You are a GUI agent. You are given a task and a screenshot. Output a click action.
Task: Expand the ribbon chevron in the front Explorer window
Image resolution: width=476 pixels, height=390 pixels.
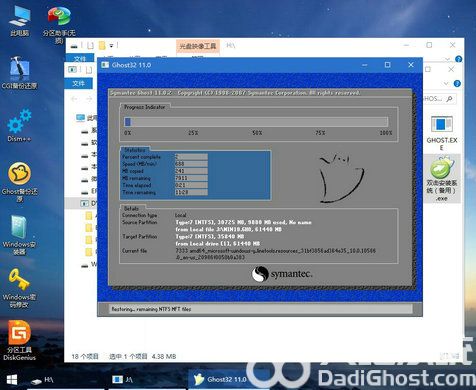pos(446,83)
